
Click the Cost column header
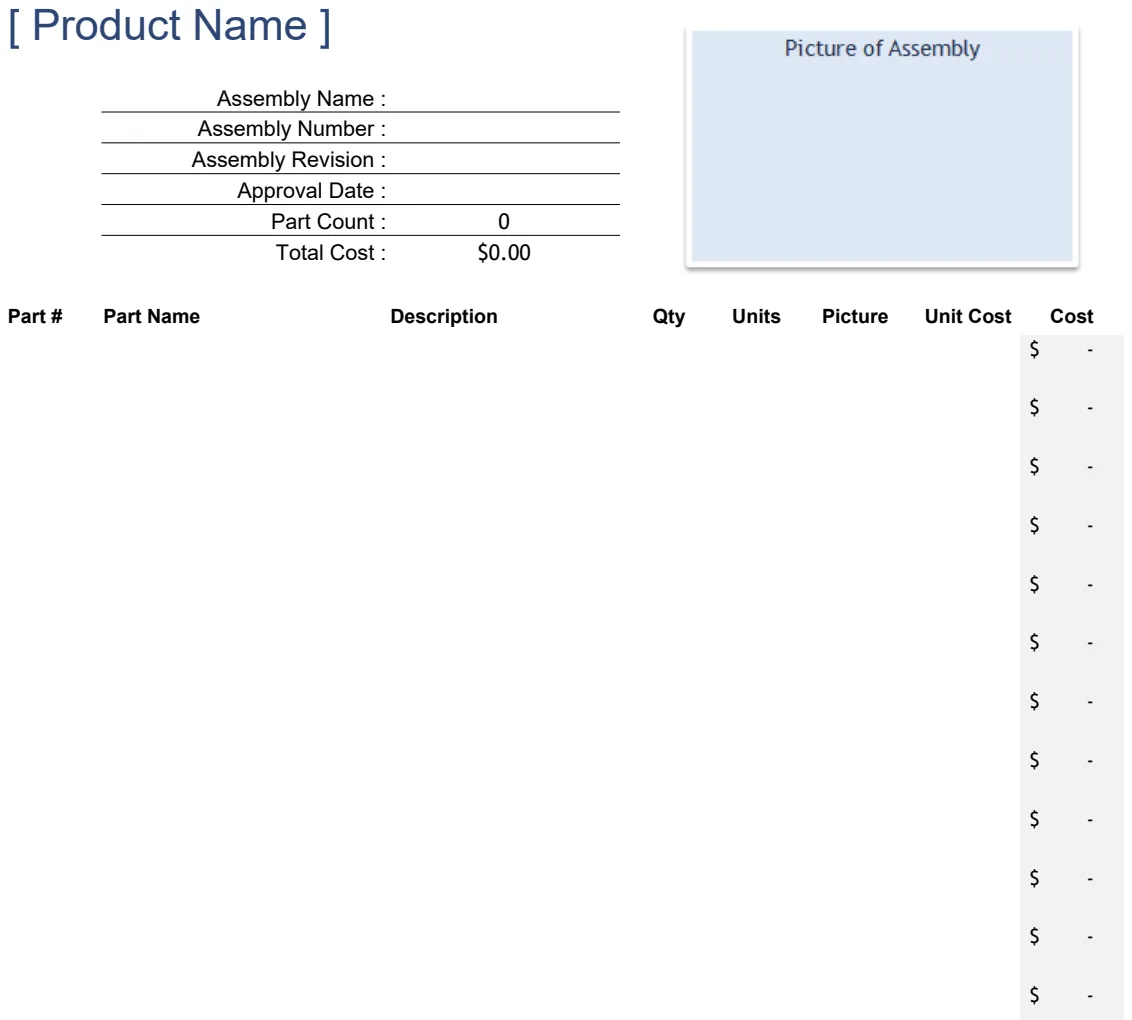1071,316
